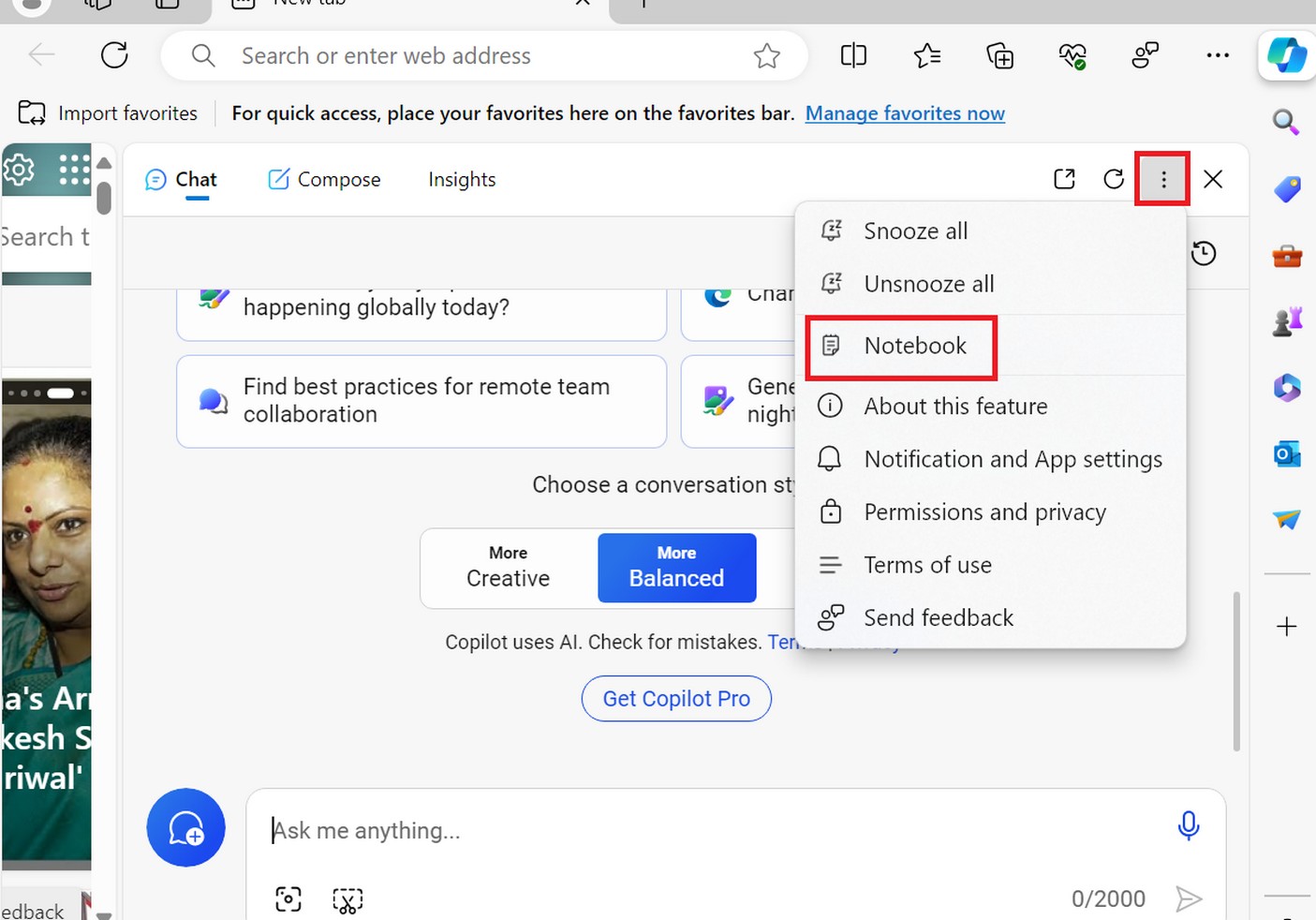Open recent activity via the clock icon
This screenshot has height=920, width=1316.
(x=1204, y=253)
